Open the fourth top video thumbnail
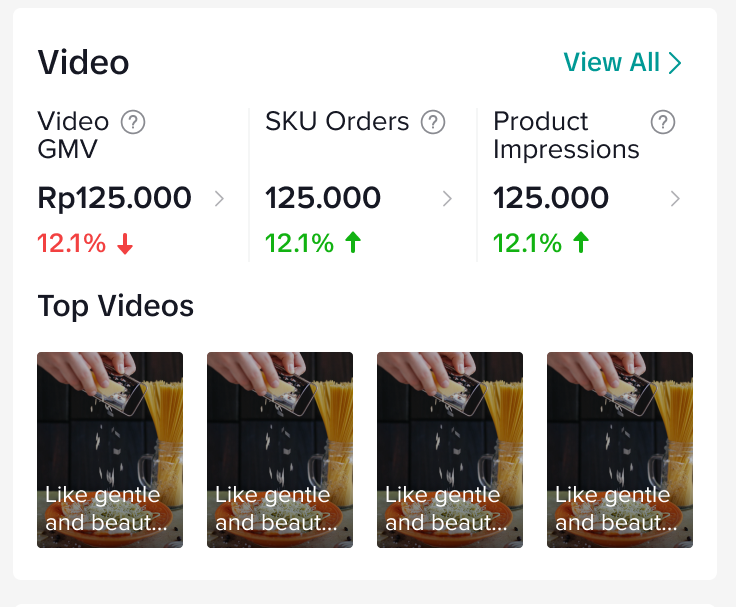 pos(620,450)
